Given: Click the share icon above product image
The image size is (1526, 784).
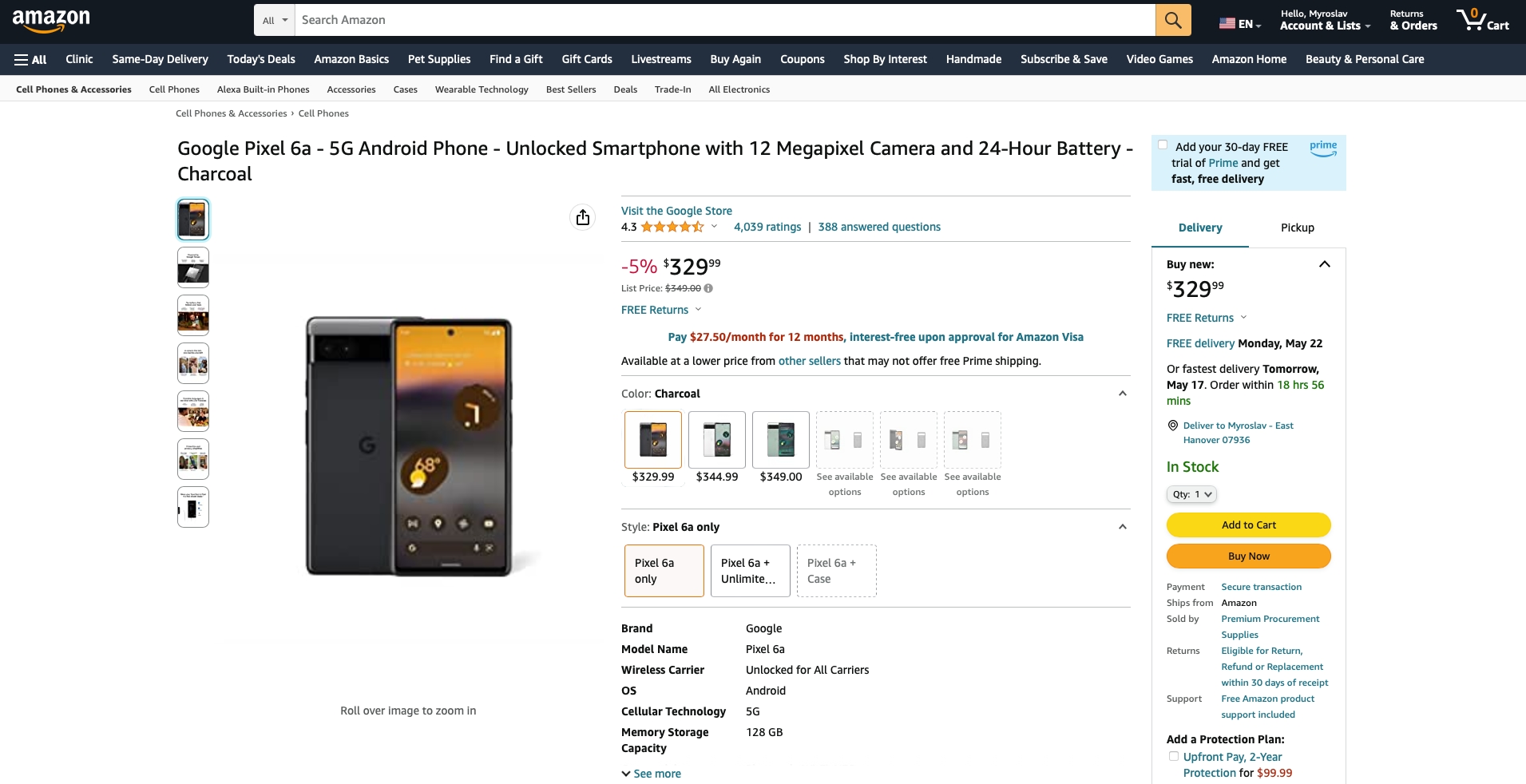Looking at the screenshot, I should [x=583, y=217].
